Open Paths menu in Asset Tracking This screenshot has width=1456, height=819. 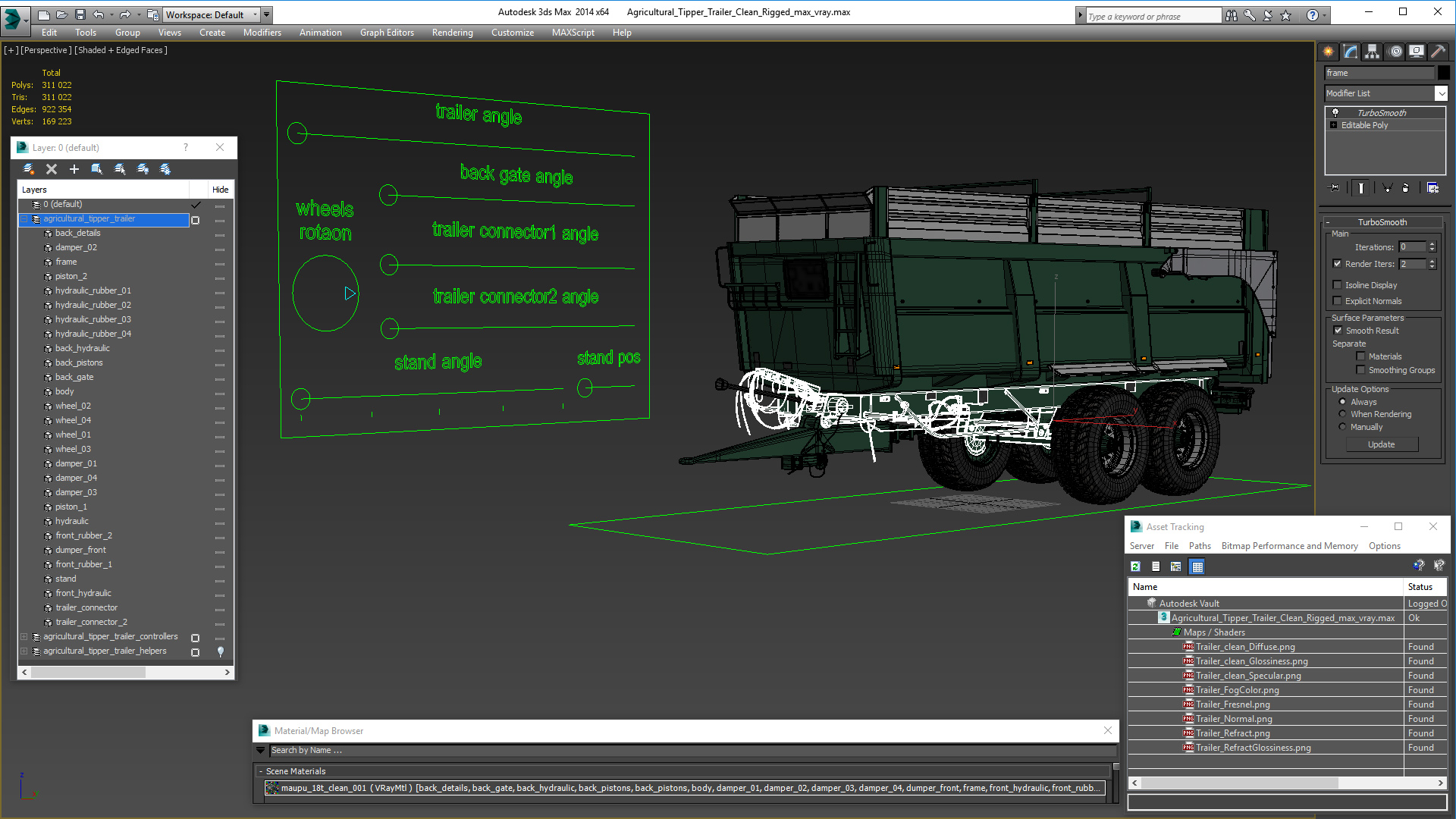tap(1200, 546)
